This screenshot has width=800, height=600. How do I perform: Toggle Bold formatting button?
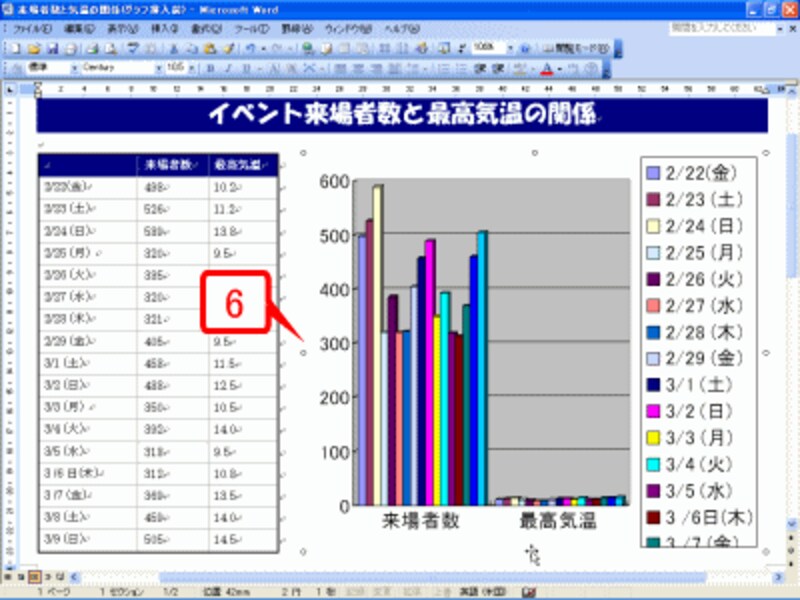211,69
